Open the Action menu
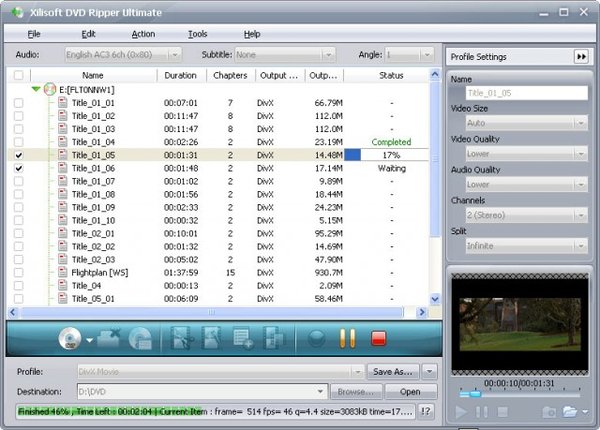600x430 pixels. click(143, 34)
